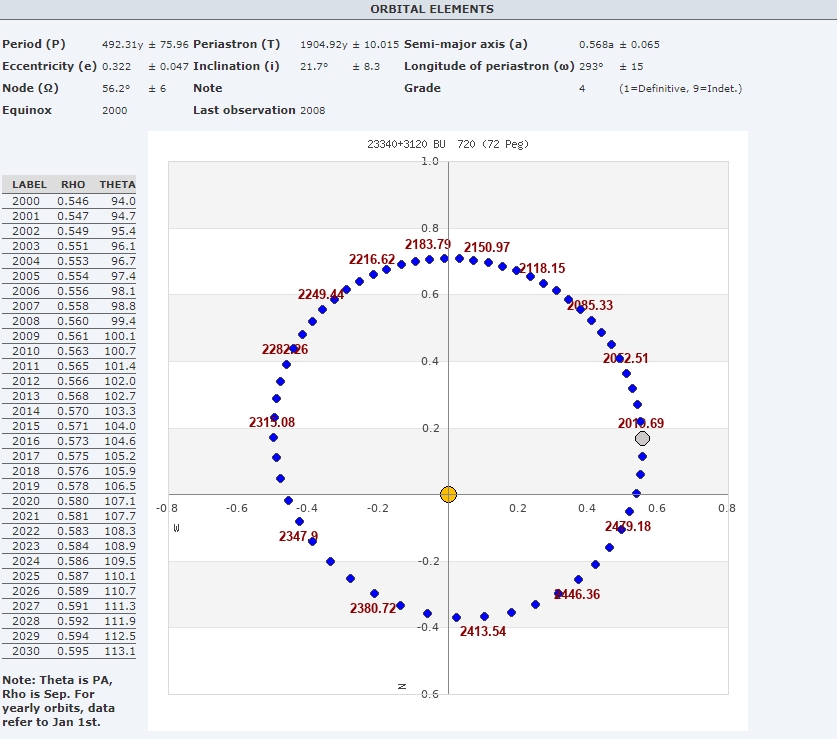
Task: Click the Last observation value 2008
Action: pos(312,110)
